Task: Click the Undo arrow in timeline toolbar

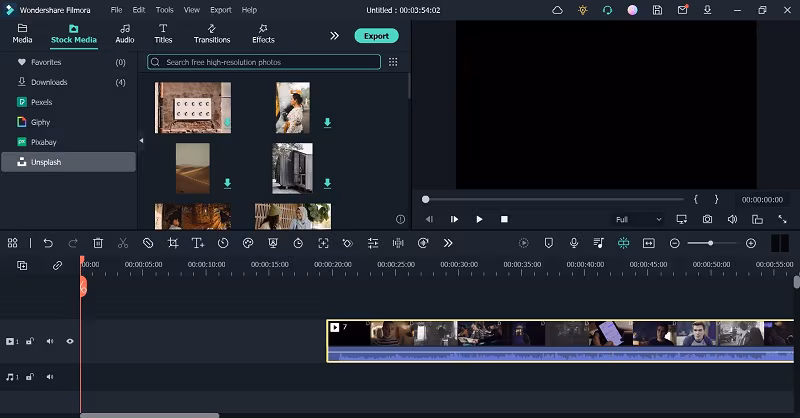Action: coord(47,243)
